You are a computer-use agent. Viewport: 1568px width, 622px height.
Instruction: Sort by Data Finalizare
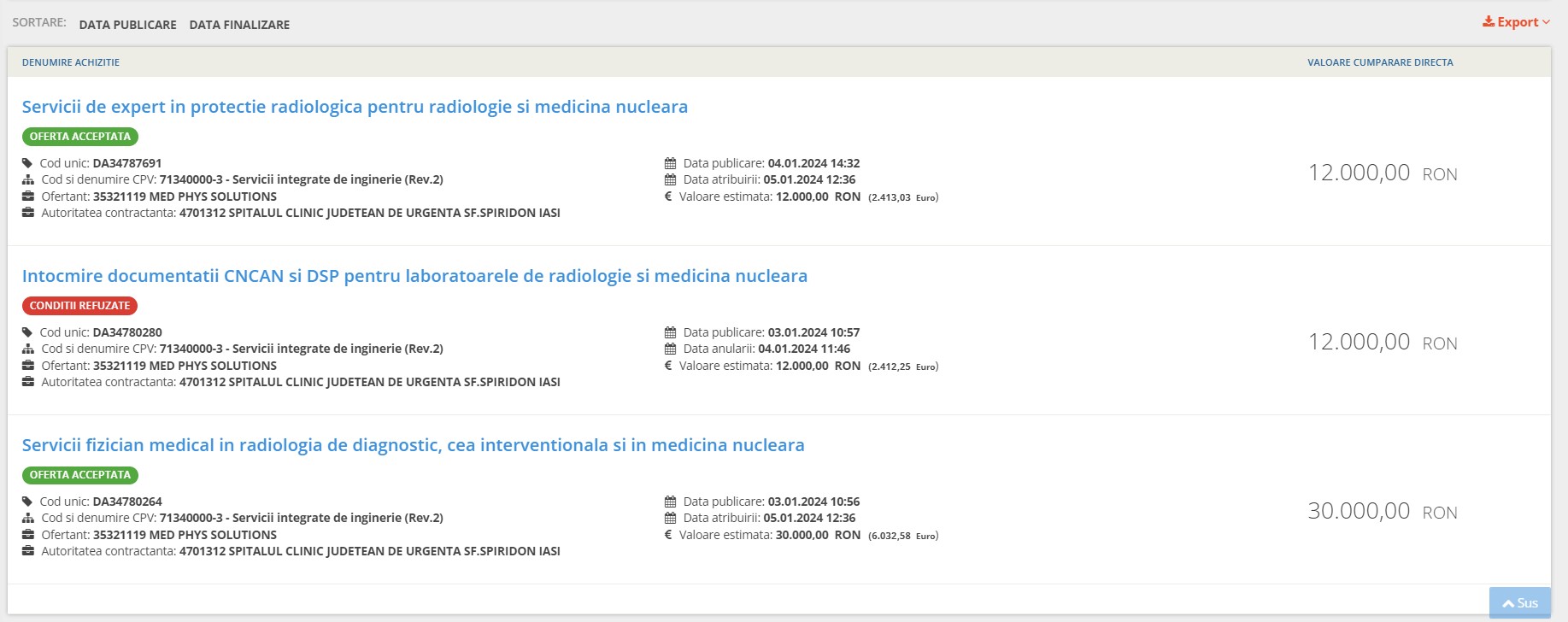[239, 25]
